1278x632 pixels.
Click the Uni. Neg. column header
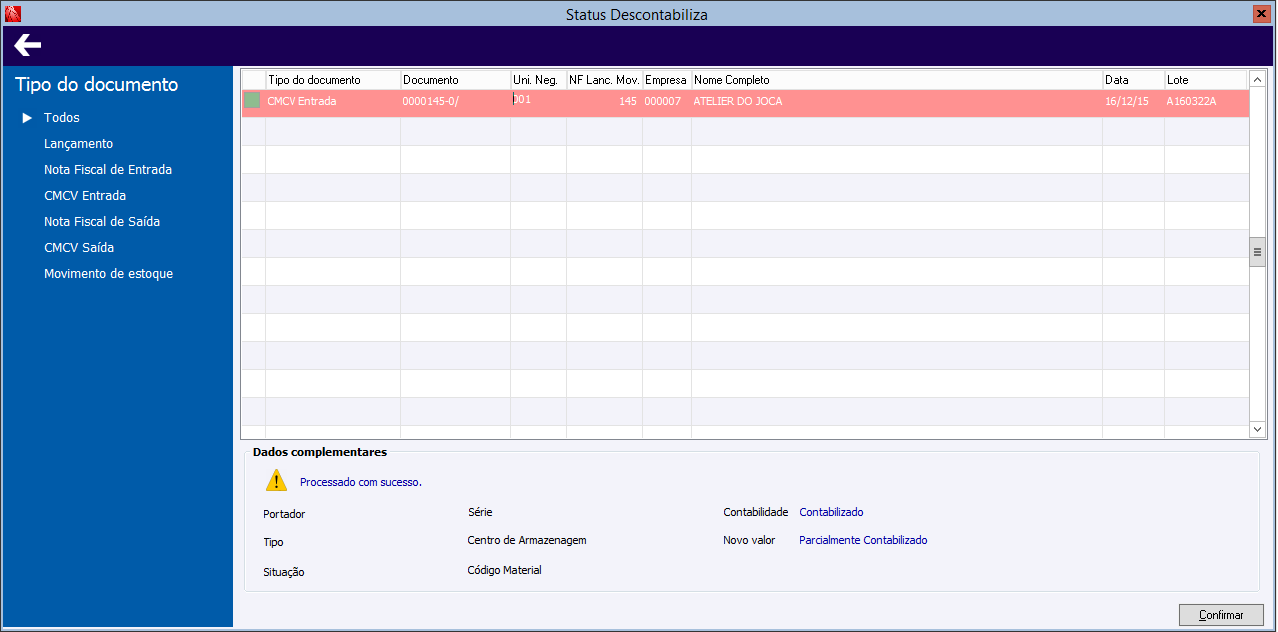click(538, 80)
